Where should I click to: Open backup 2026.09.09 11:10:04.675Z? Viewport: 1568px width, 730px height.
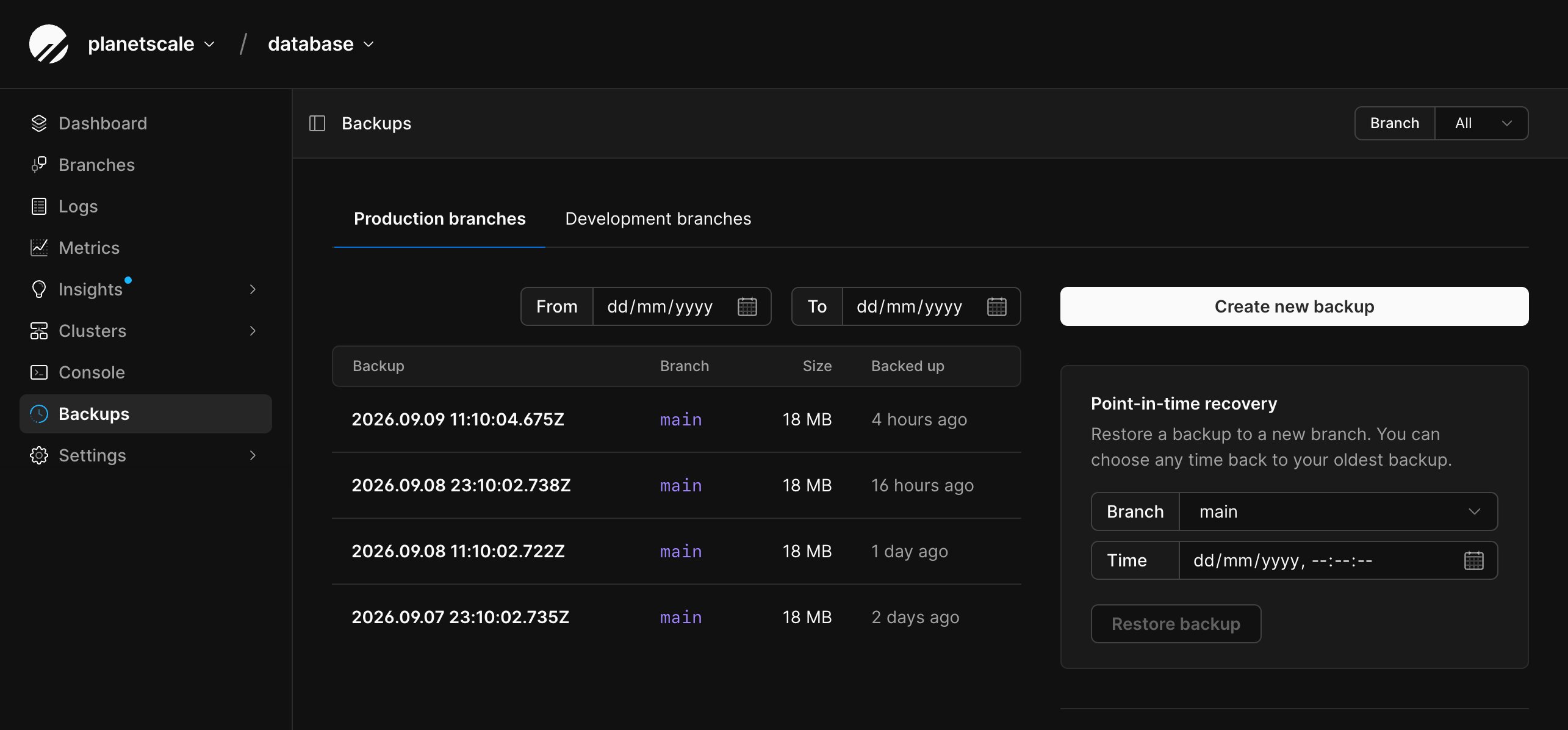coord(458,419)
